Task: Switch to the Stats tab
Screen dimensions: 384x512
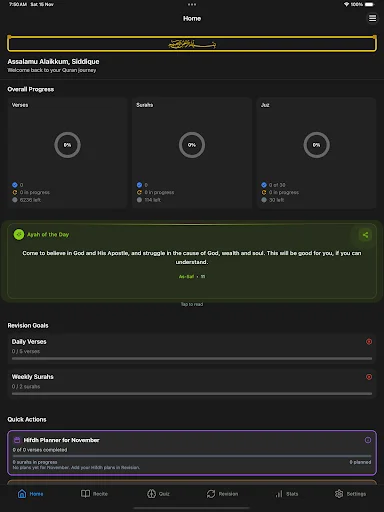Action: 286,494
